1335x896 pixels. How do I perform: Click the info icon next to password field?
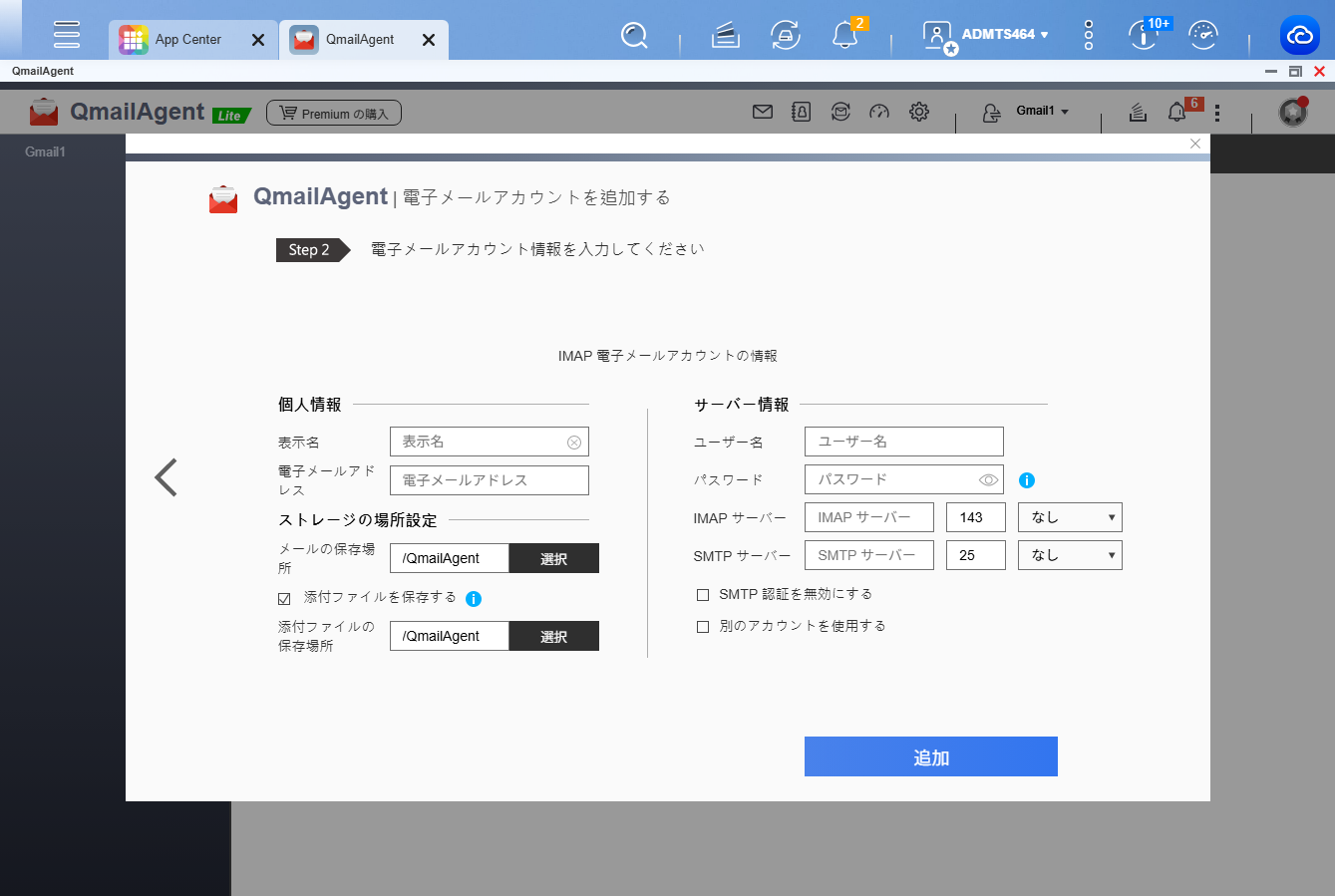1027,480
